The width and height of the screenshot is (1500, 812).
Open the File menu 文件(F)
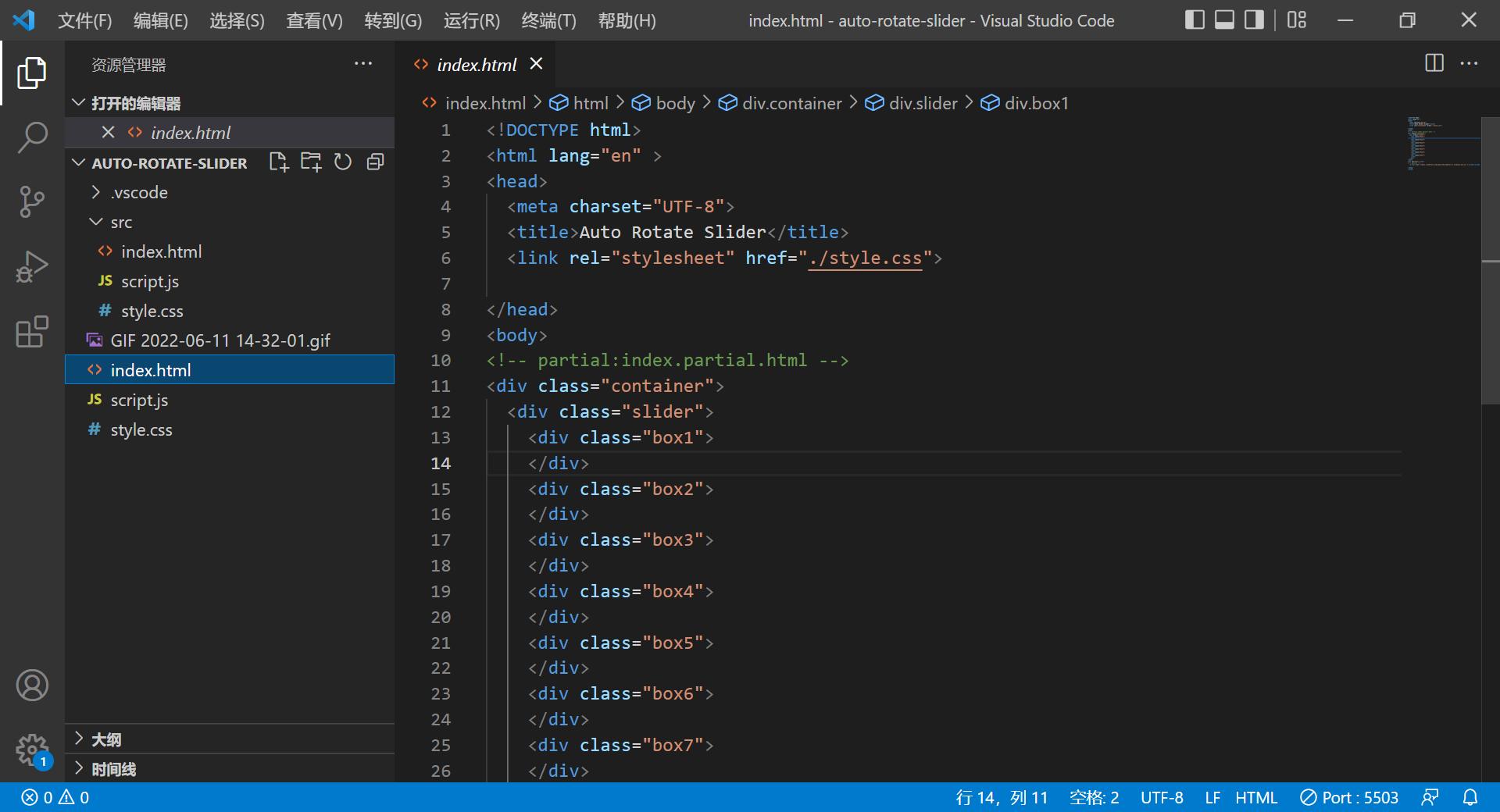coord(84,20)
